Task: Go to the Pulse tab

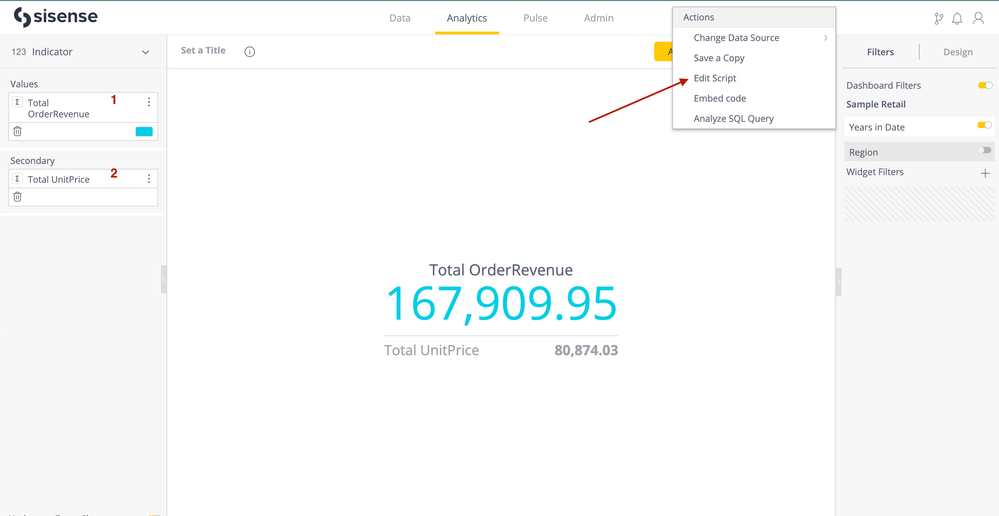Action: coord(535,18)
